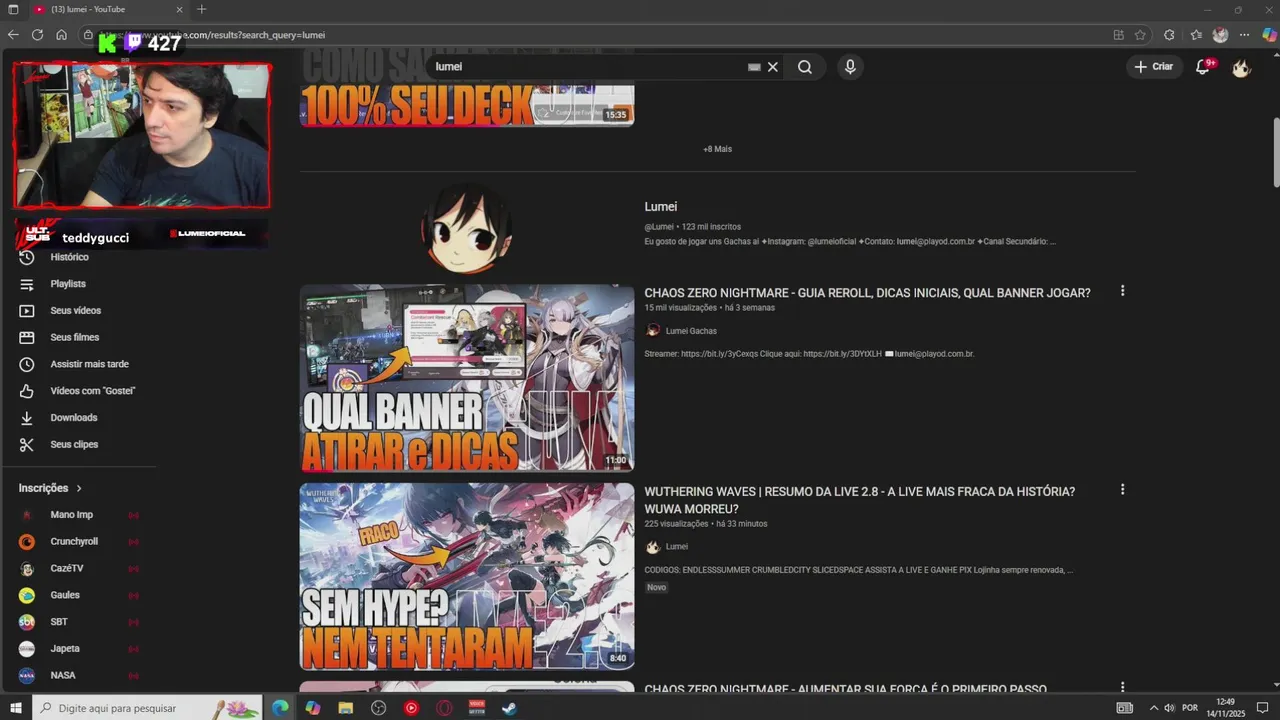Go back with the browser back arrow
Image resolution: width=1280 pixels, height=720 pixels.
pos(13,35)
